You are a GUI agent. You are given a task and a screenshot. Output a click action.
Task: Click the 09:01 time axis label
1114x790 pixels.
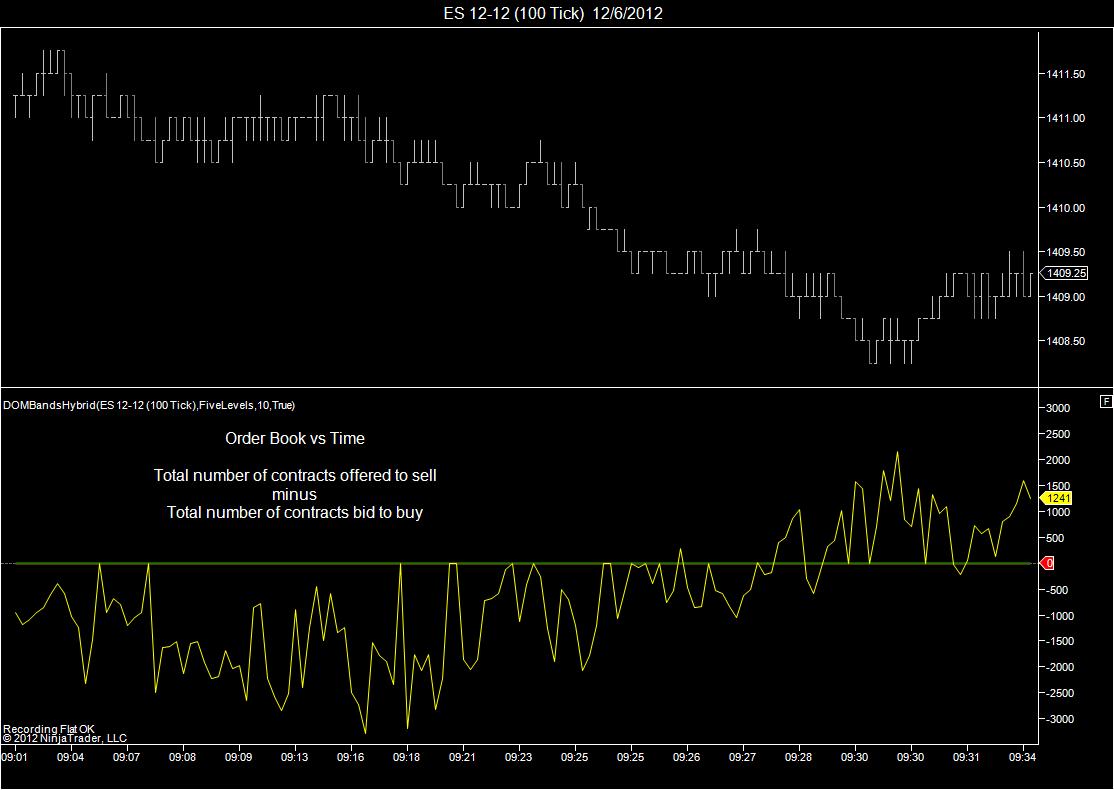(14, 757)
